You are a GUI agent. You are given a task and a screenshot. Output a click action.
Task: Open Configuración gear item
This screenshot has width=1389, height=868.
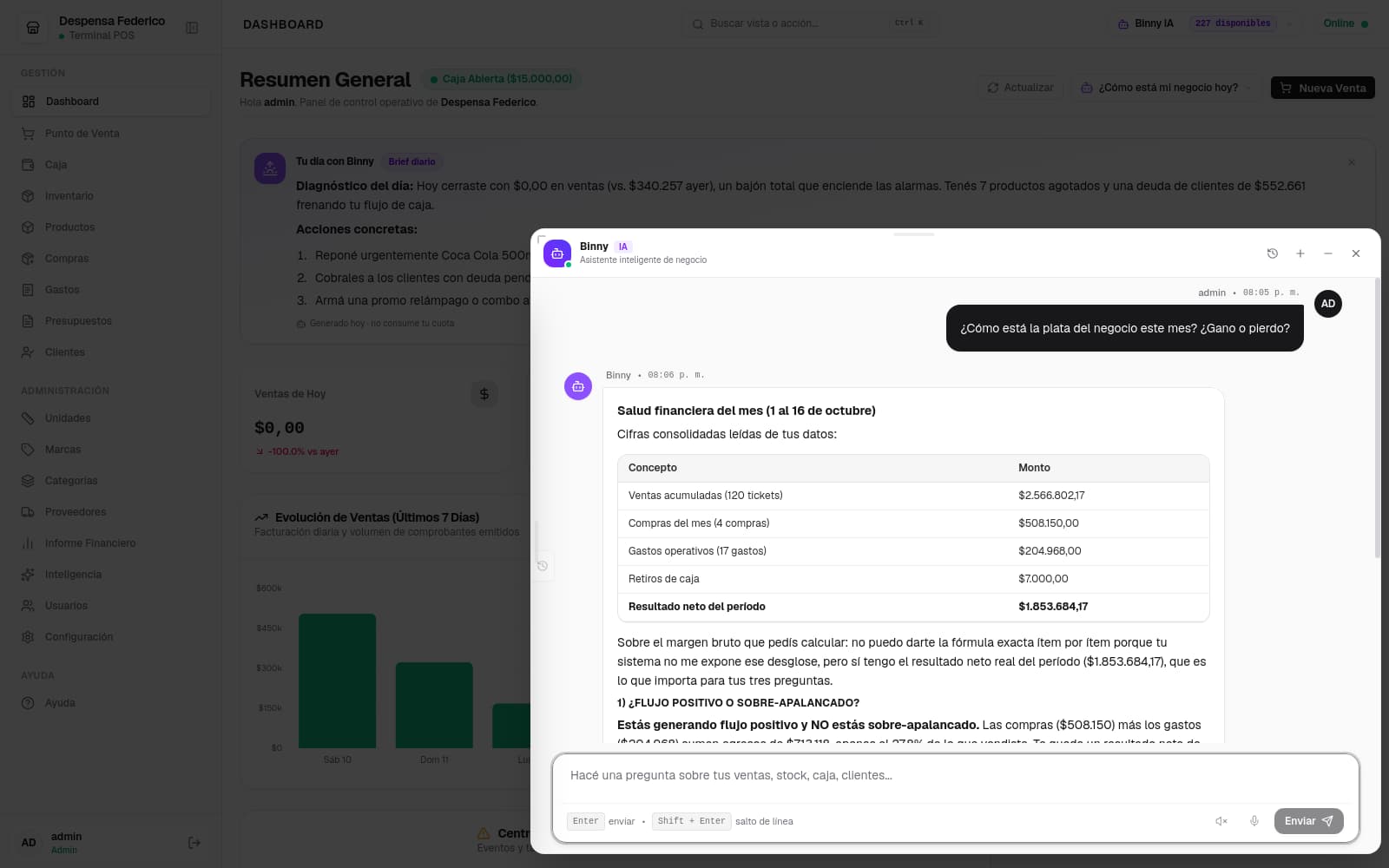[111, 637]
